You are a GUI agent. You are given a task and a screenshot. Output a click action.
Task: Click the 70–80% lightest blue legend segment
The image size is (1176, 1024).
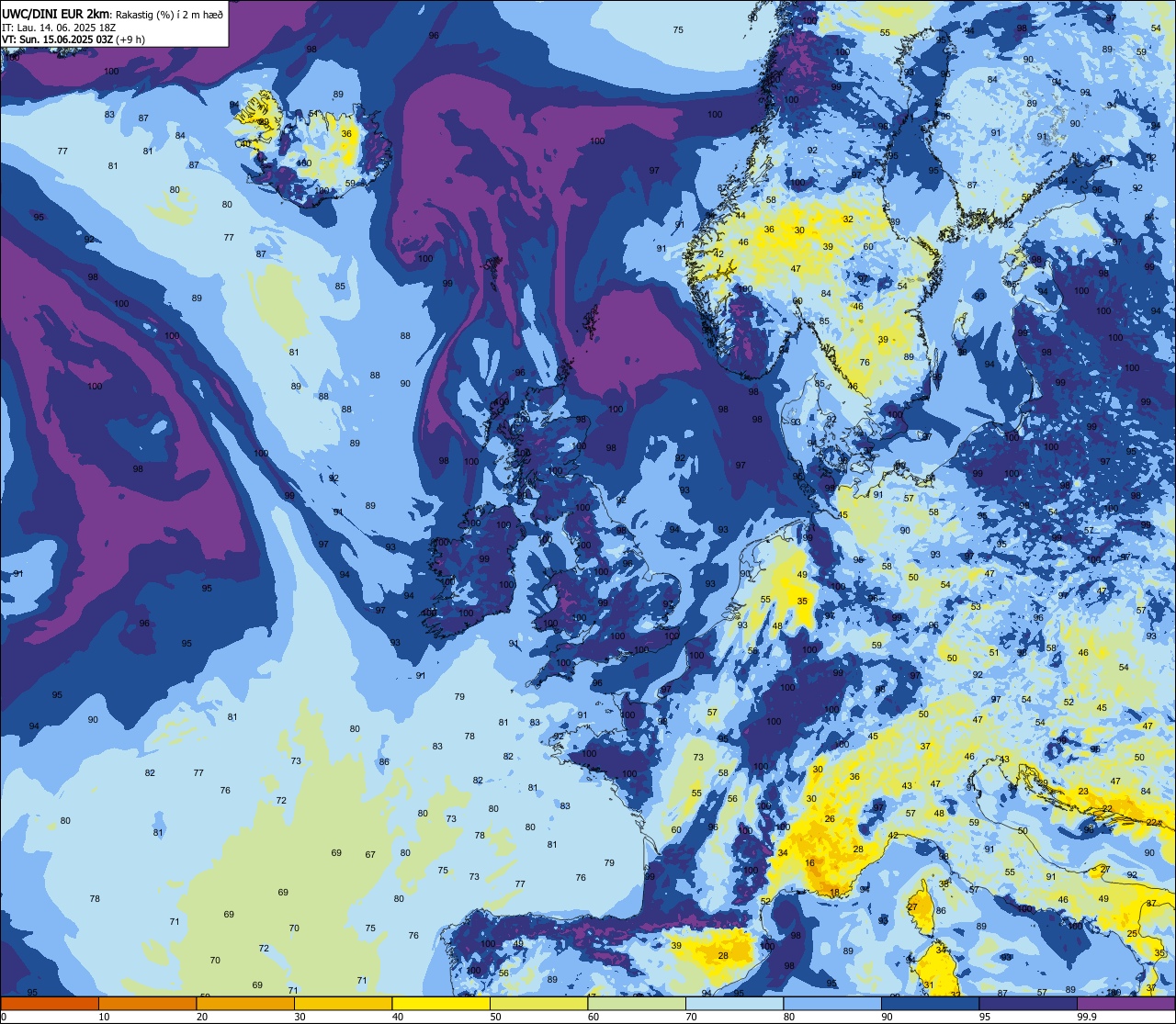[734, 1003]
